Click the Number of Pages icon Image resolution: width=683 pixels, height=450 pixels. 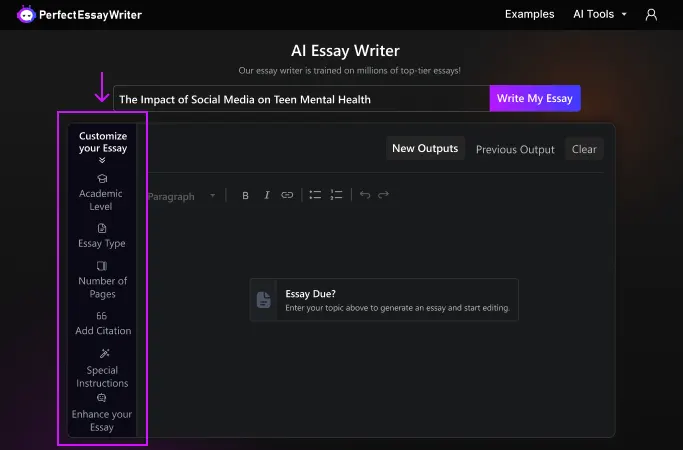click(102, 266)
